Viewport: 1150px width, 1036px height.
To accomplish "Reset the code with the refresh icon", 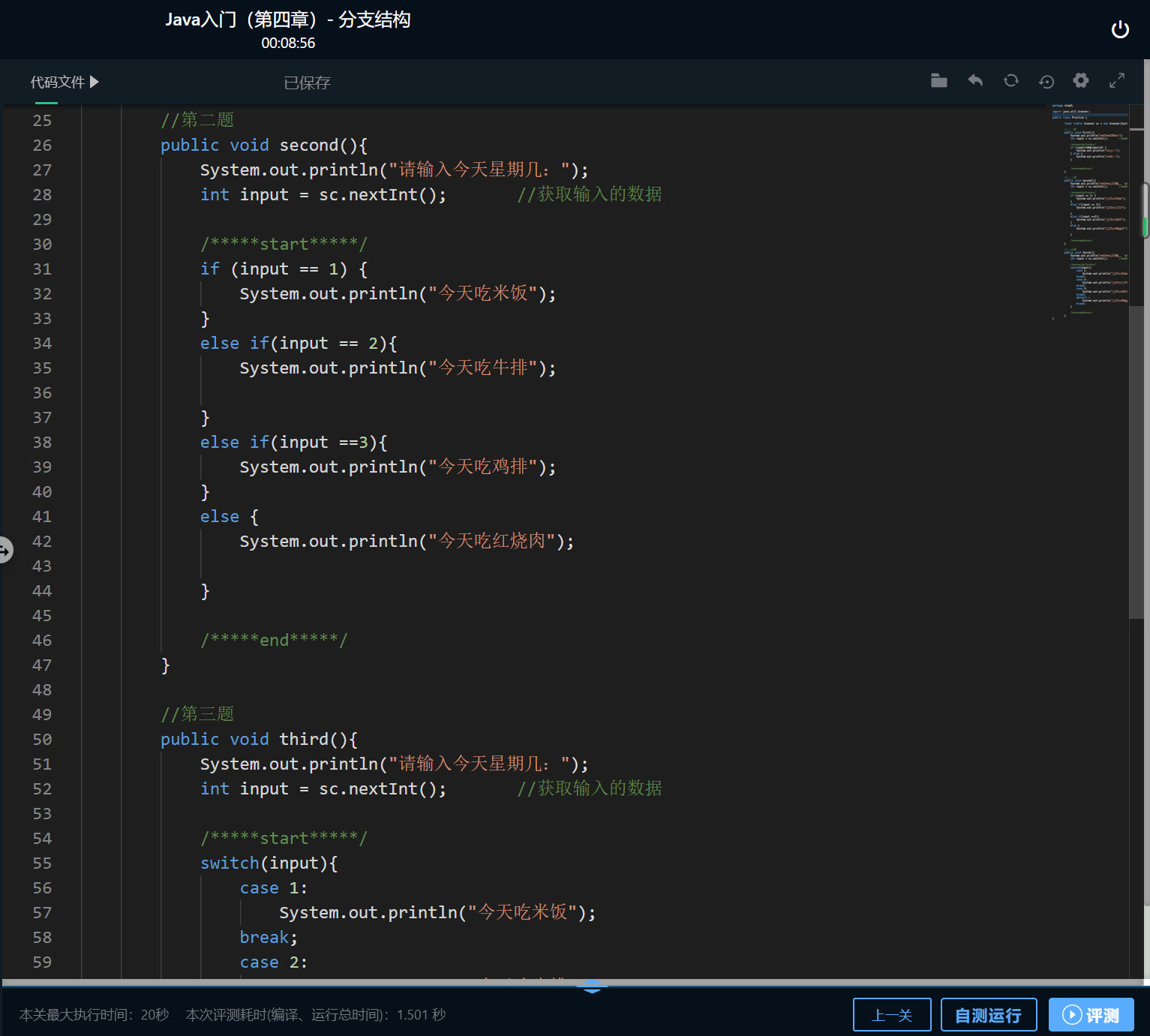I will pyautogui.click(x=1010, y=80).
